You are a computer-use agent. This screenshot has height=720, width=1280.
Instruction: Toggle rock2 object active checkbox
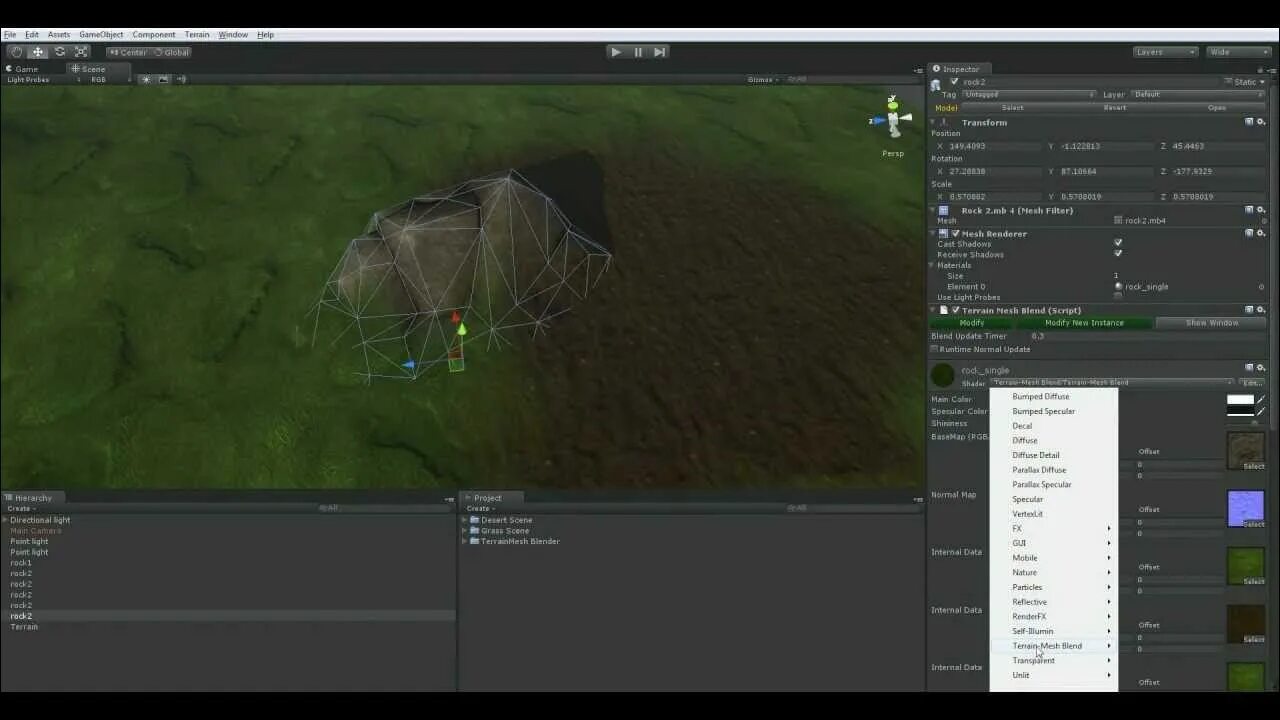[x=954, y=82]
